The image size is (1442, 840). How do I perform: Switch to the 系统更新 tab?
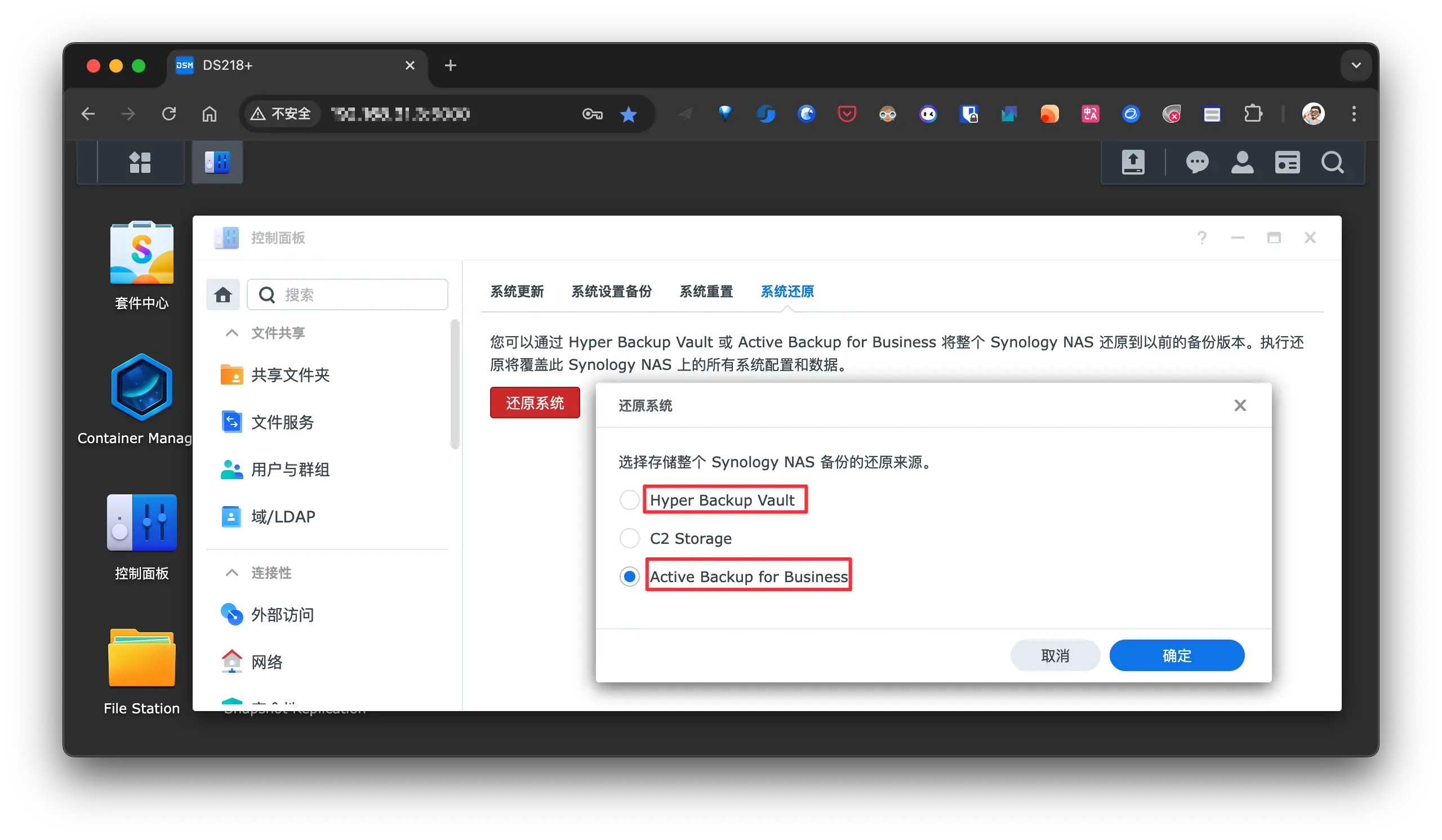tap(517, 292)
